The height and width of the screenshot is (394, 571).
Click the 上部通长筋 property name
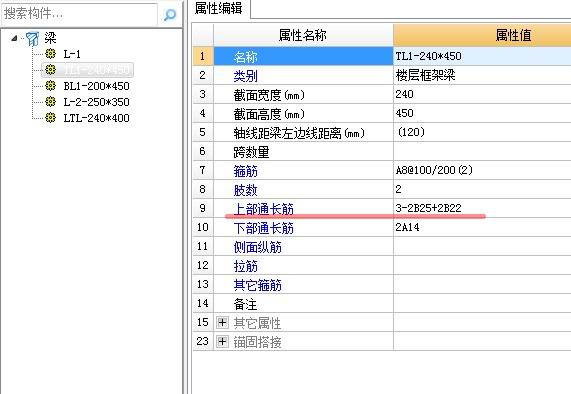pyautogui.click(x=264, y=209)
